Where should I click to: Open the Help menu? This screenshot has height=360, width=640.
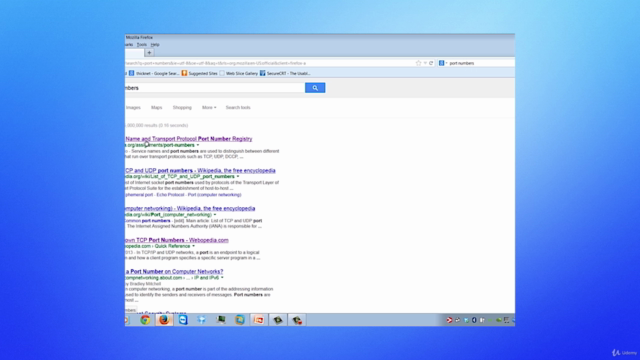click(155, 44)
